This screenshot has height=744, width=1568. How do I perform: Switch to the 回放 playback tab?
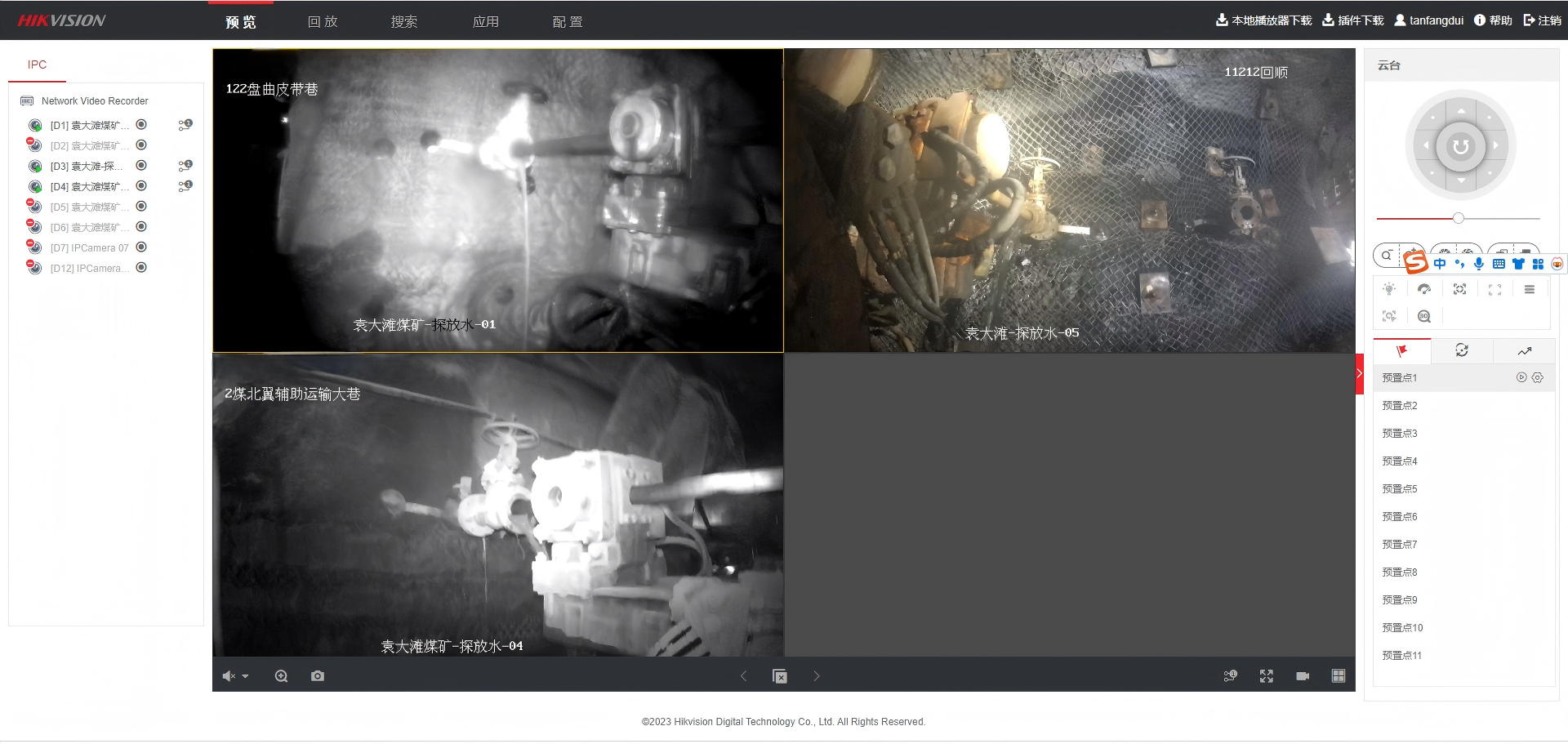click(x=323, y=21)
